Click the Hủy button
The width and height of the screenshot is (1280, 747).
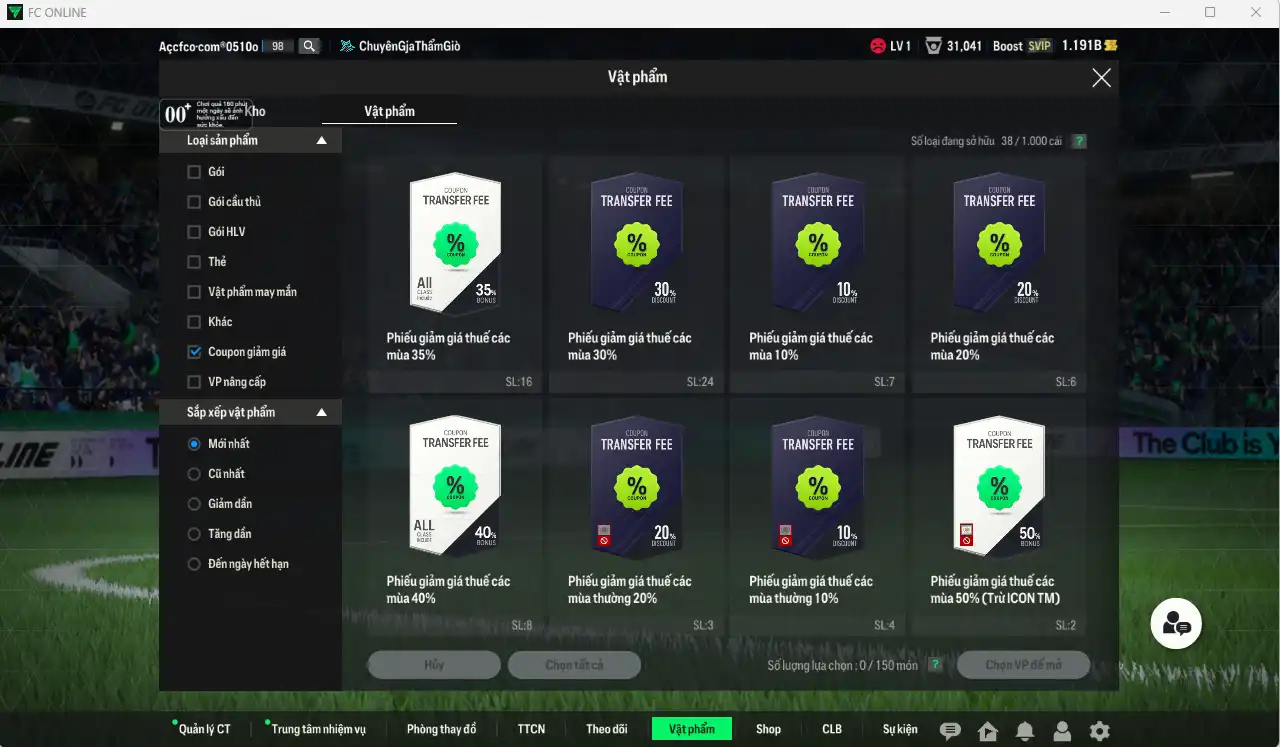(434, 665)
